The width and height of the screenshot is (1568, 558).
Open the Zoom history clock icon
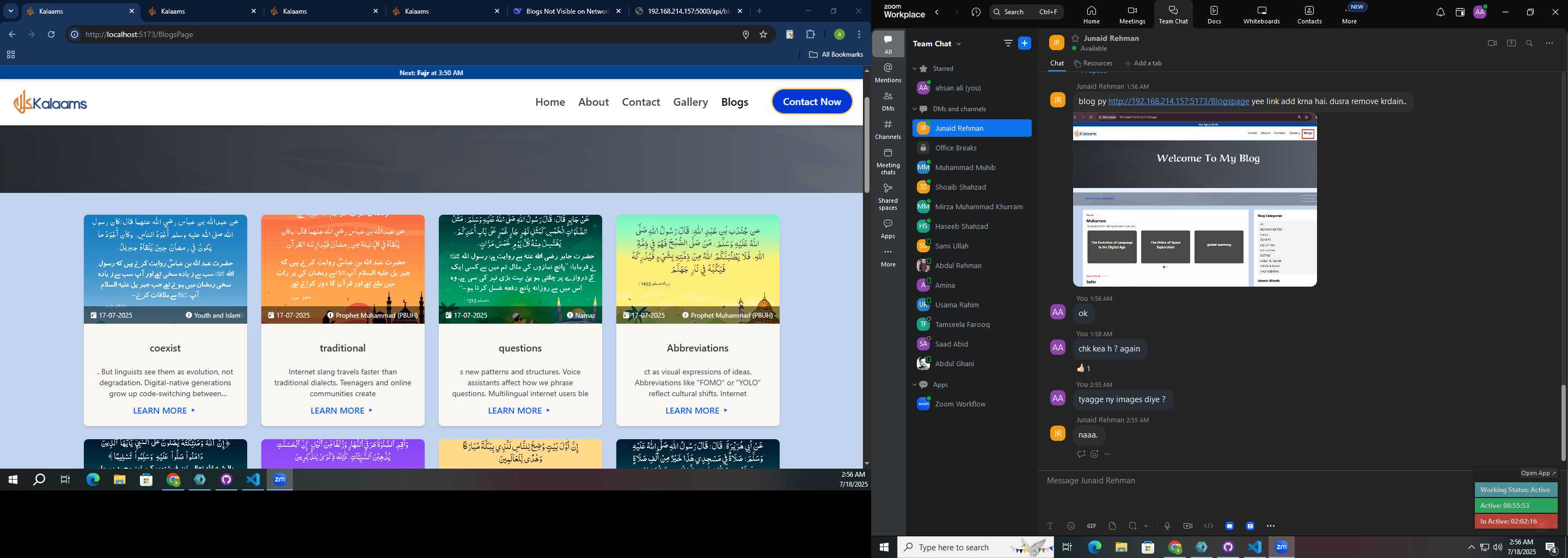pyautogui.click(x=976, y=12)
